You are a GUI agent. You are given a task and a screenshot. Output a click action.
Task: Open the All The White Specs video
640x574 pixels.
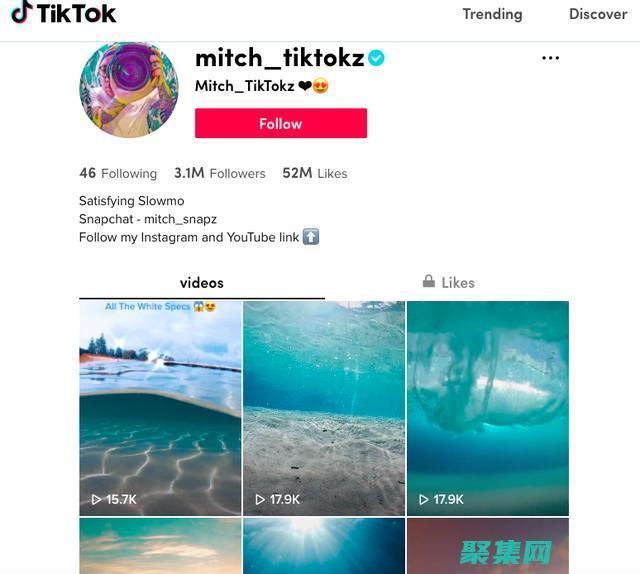click(160, 408)
